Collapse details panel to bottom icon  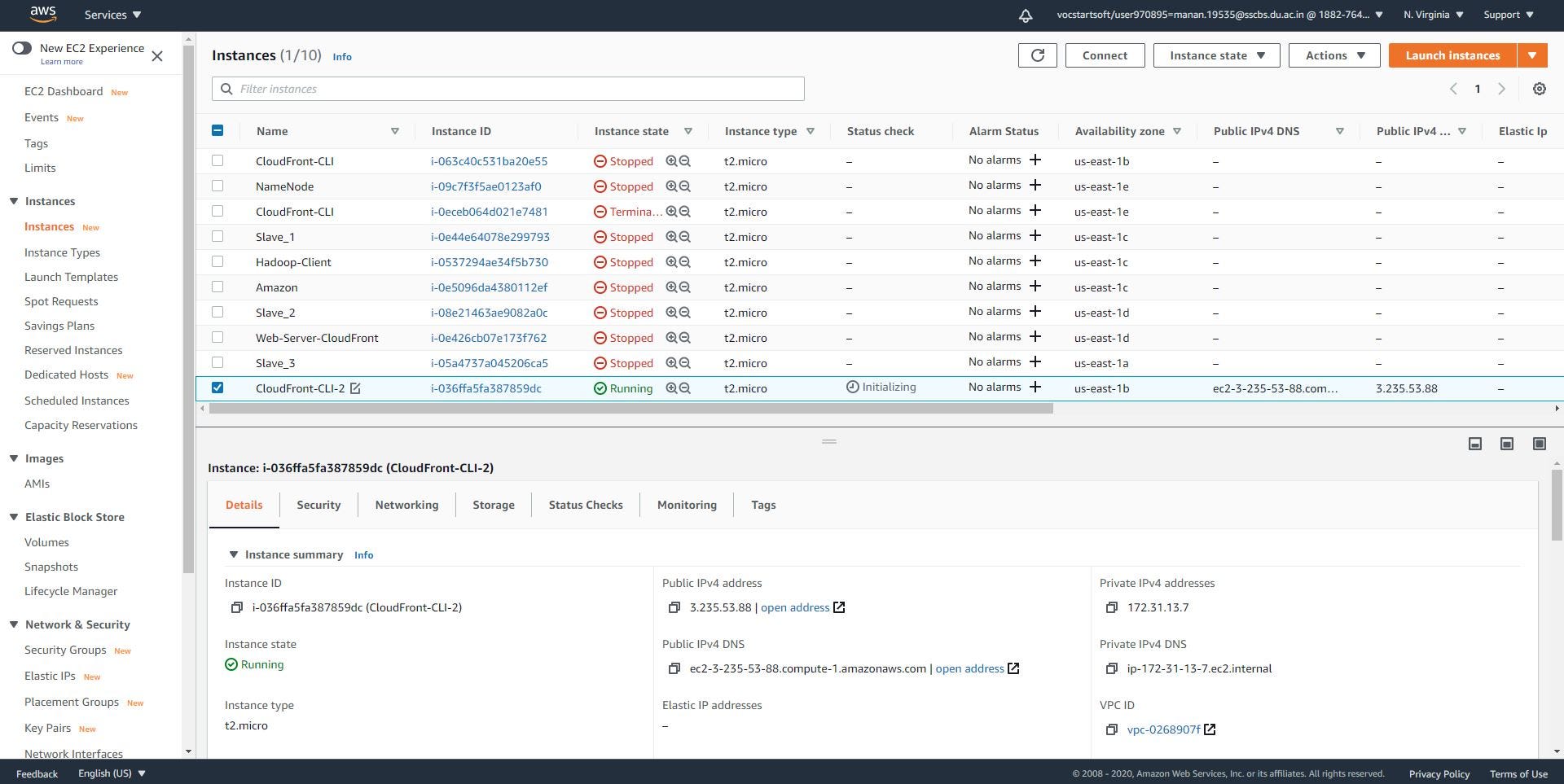(1474, 444)
